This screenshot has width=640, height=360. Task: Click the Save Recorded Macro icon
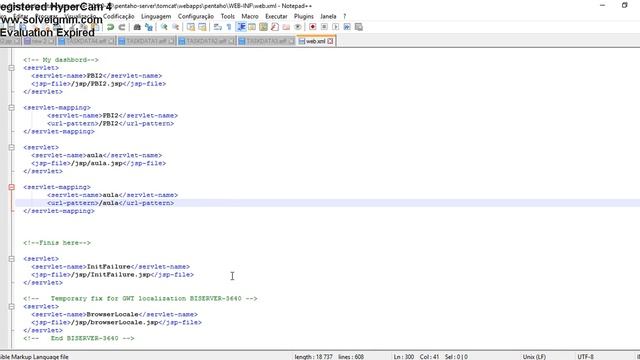(359, 27)
